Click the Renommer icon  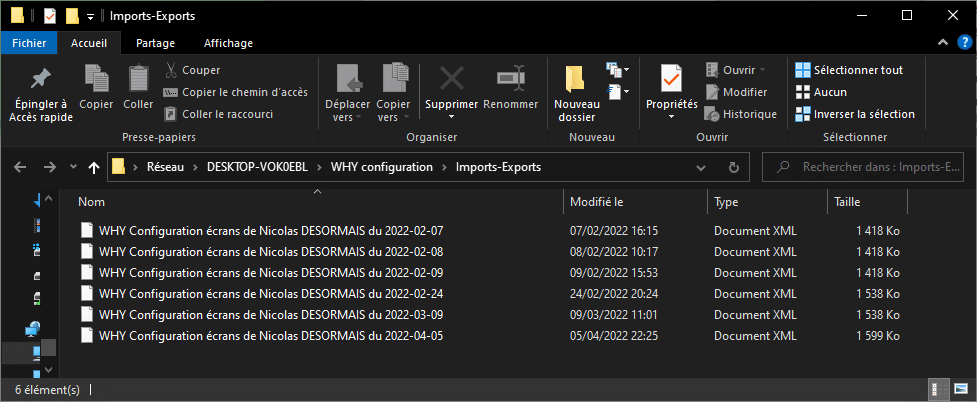click(x=510, y=79)
